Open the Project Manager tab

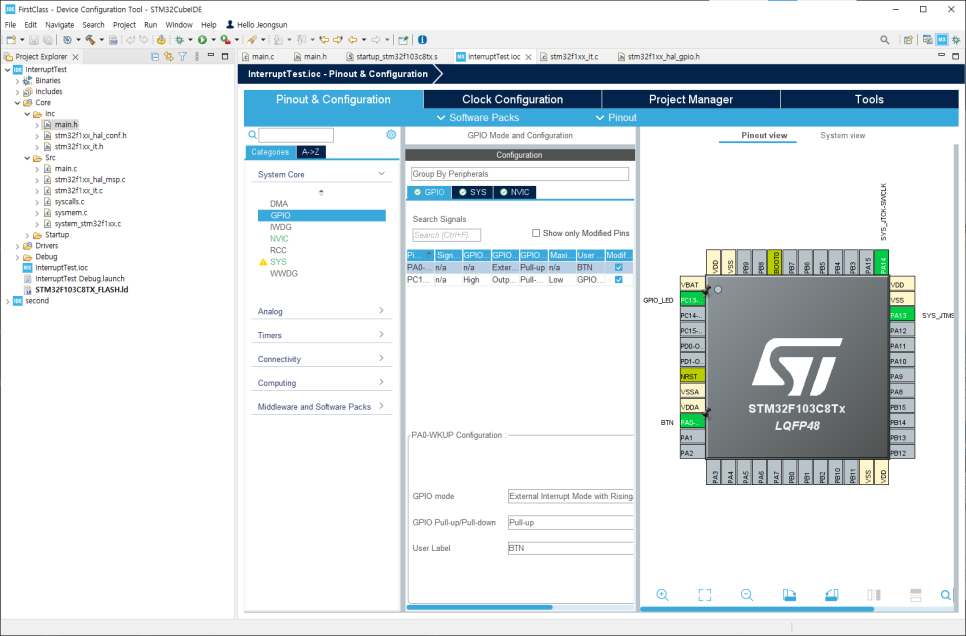click(691, 99)
